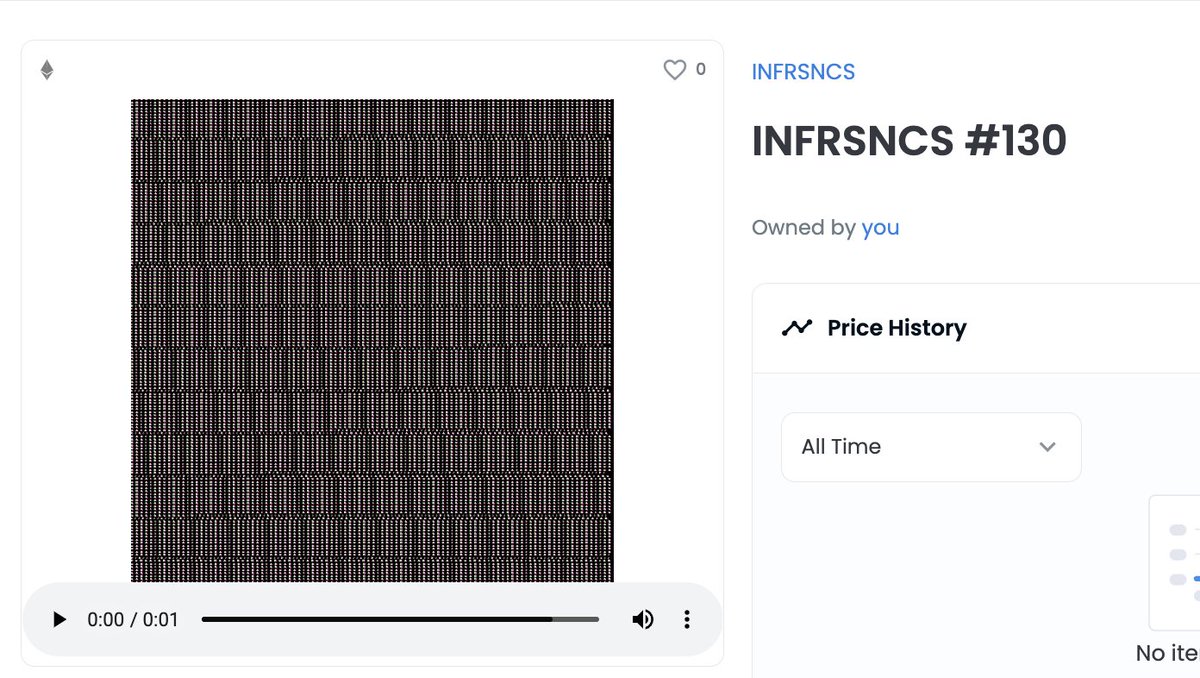
Task: Click the 'you' owner link
Action: (x=881, y=228)
